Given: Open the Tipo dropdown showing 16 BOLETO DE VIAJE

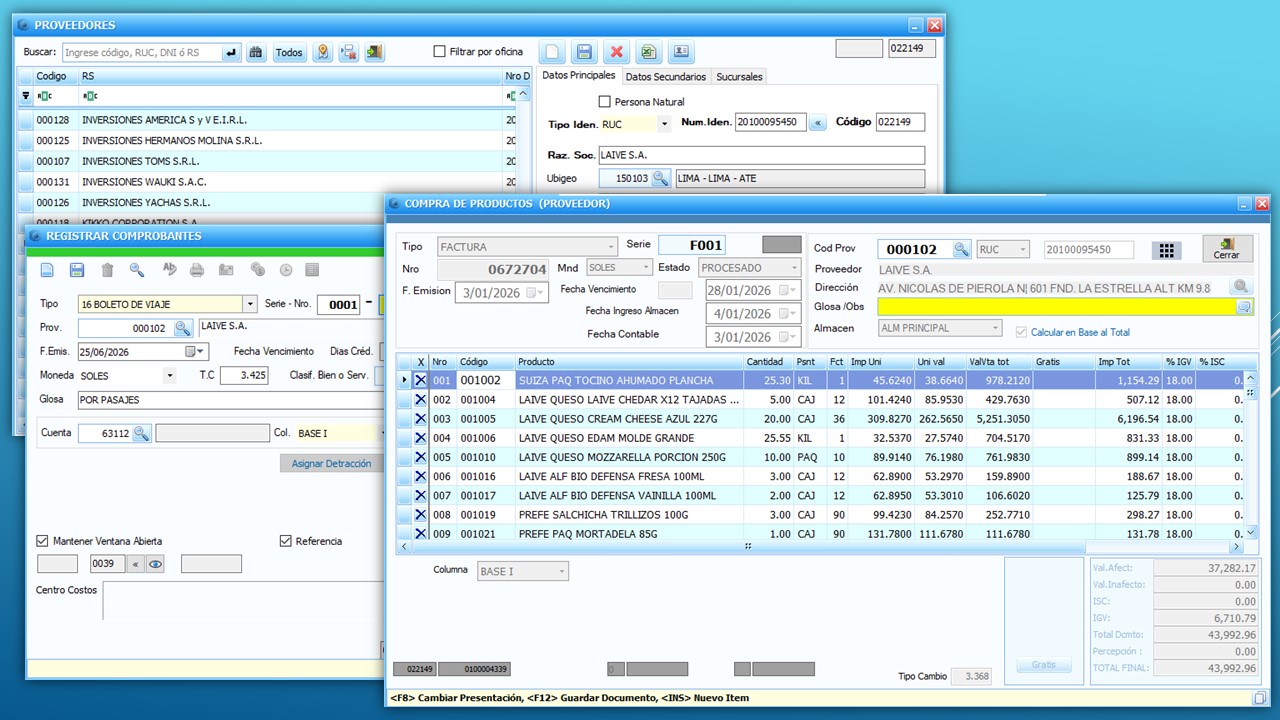Looking at the screenshot, I should pyautogui.click(x=249, y=304).
